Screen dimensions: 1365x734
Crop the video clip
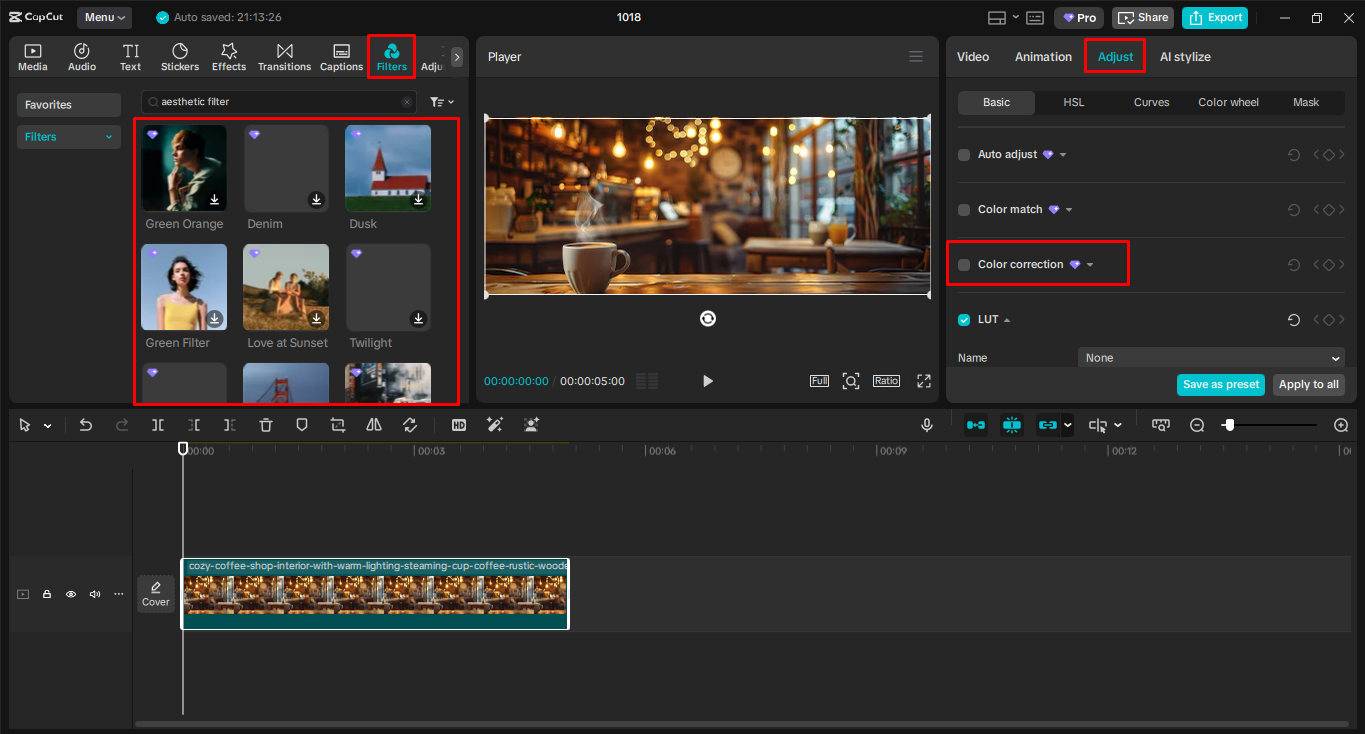pos(338,425)
